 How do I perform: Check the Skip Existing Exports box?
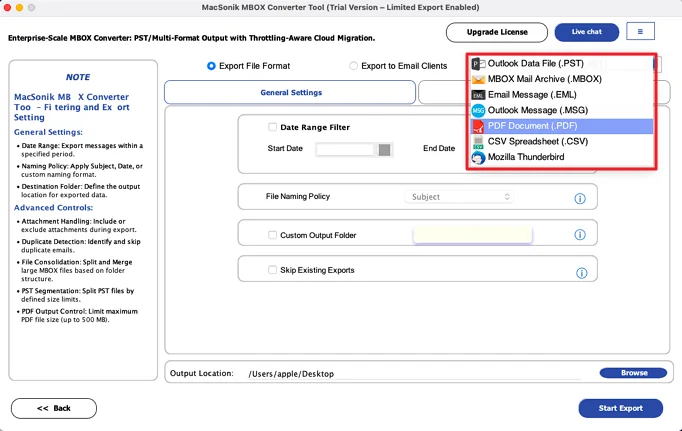pos(272,270)
